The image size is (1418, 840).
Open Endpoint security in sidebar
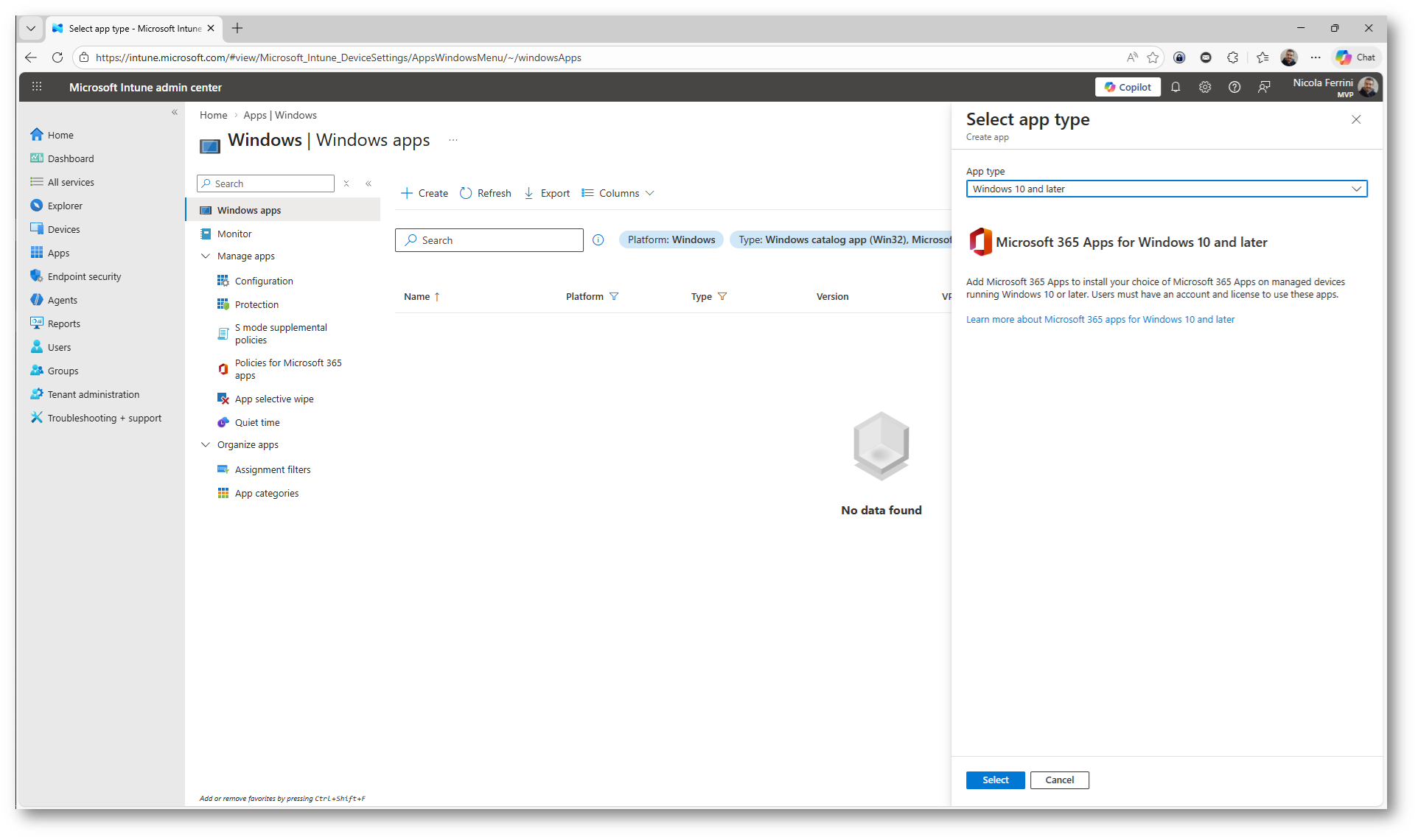click(84, 277)
